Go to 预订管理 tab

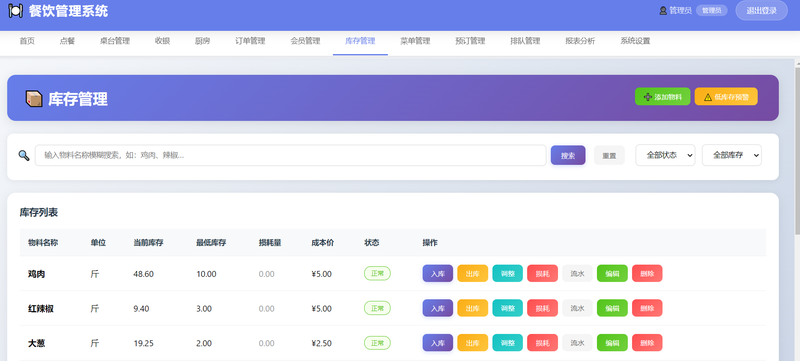(x=470, y=41)
